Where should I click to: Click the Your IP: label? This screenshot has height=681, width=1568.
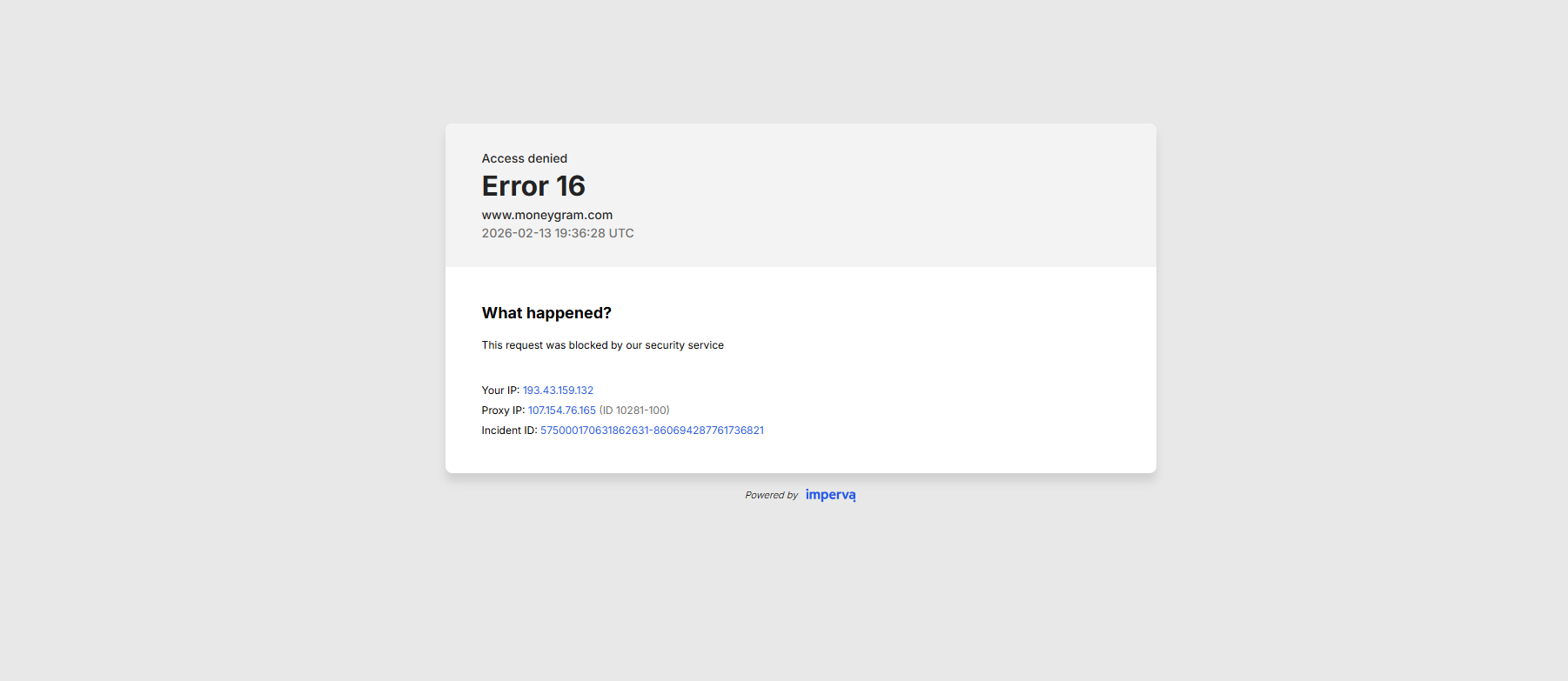click(x=500, y=391)
